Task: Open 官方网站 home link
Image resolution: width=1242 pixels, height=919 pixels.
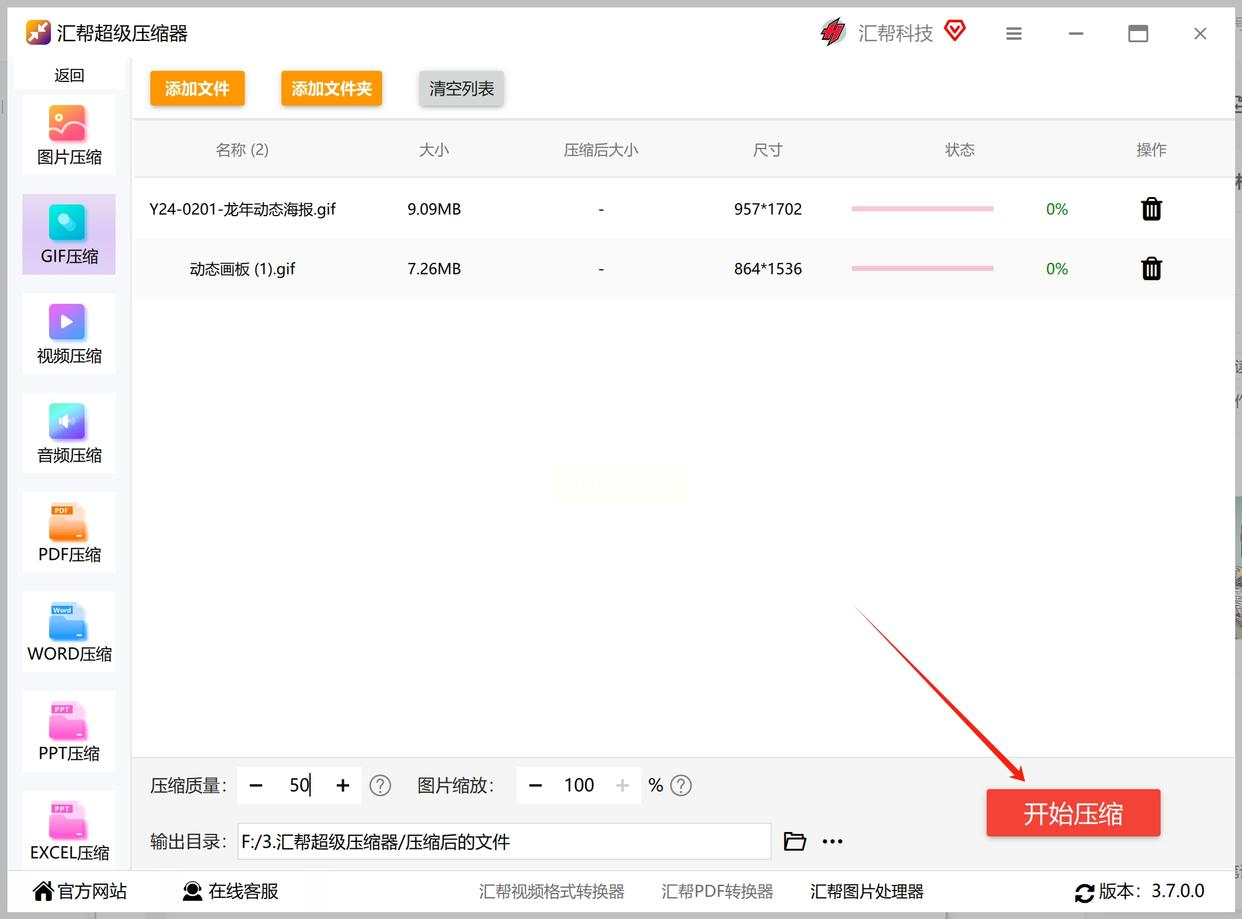Action: [x=80, y=891]
